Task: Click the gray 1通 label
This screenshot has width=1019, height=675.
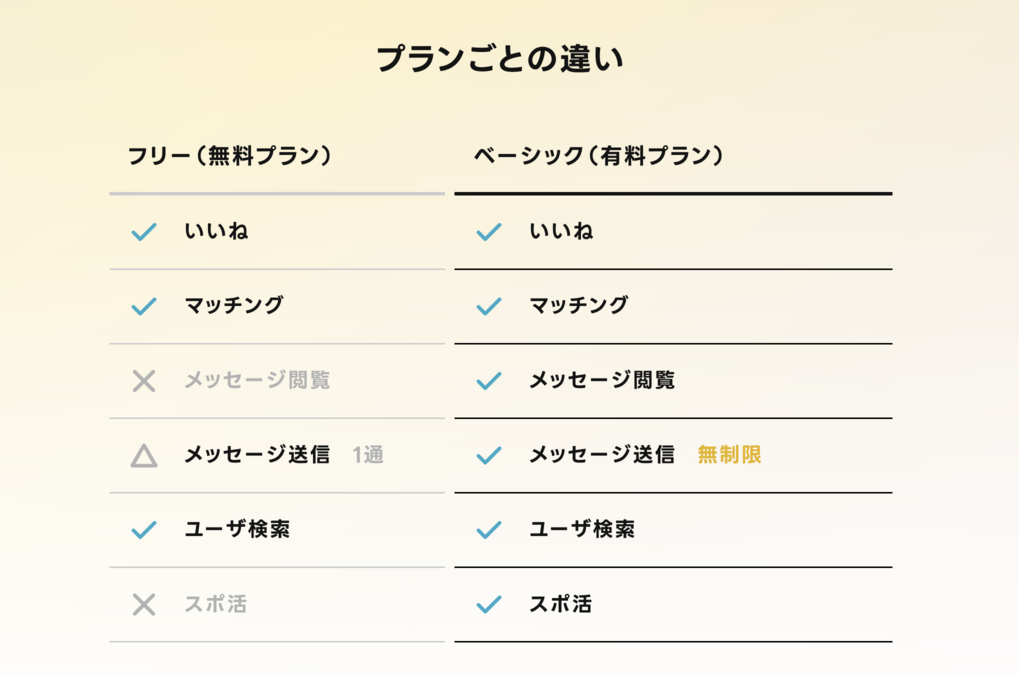Action: click(x=368, y=455)
